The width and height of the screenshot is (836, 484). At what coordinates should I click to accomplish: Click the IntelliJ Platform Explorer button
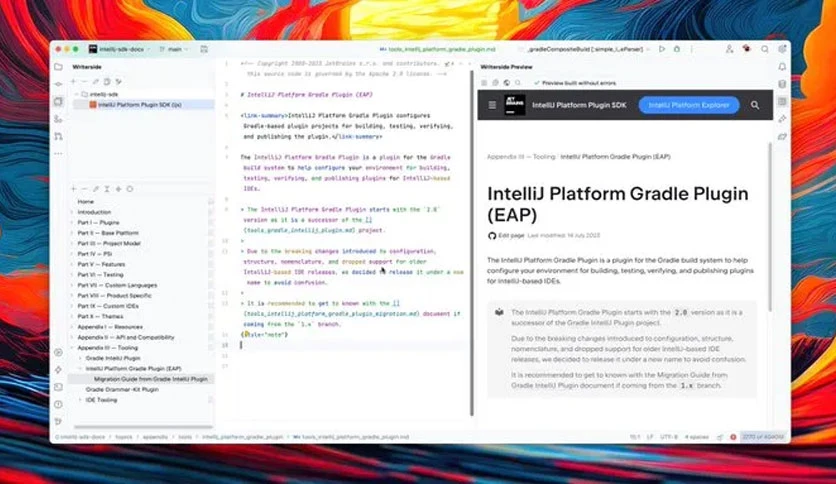(x=689, y=105)
